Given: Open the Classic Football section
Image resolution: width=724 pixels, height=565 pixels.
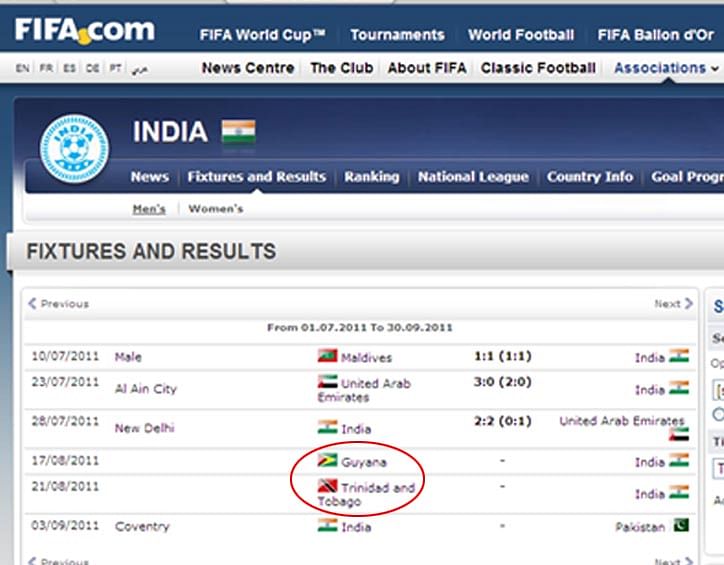Looking at the screenshot, I should (x=538, y=68).
